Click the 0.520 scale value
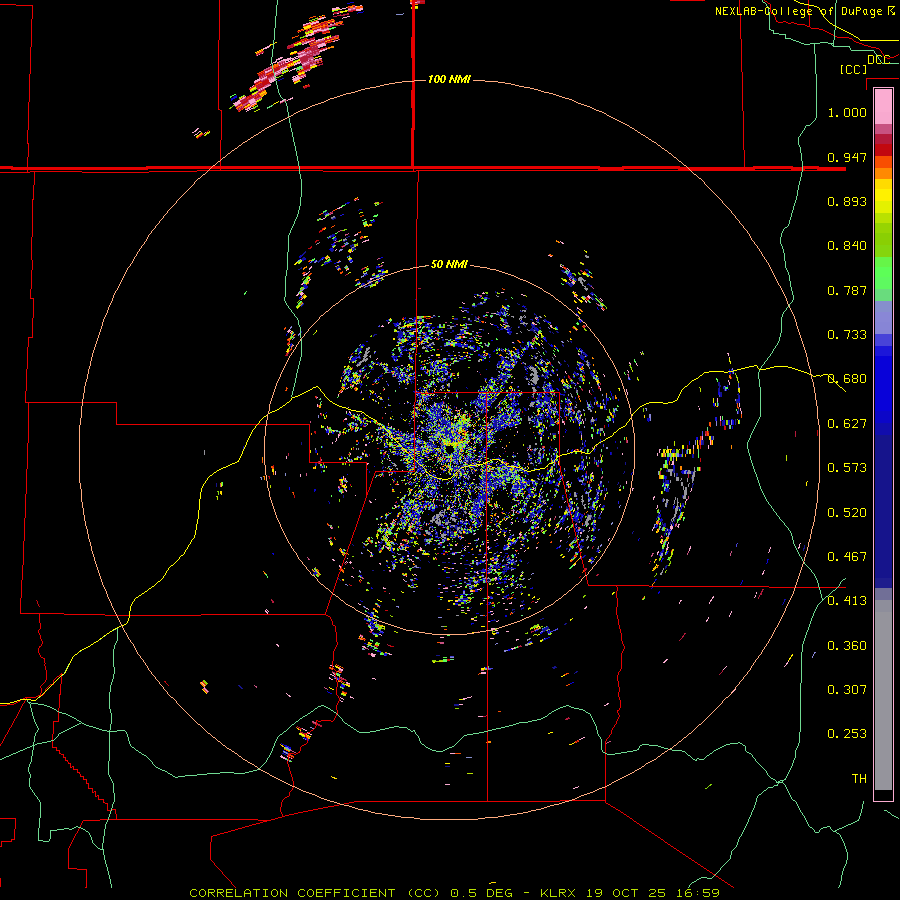 pos(847,513)
